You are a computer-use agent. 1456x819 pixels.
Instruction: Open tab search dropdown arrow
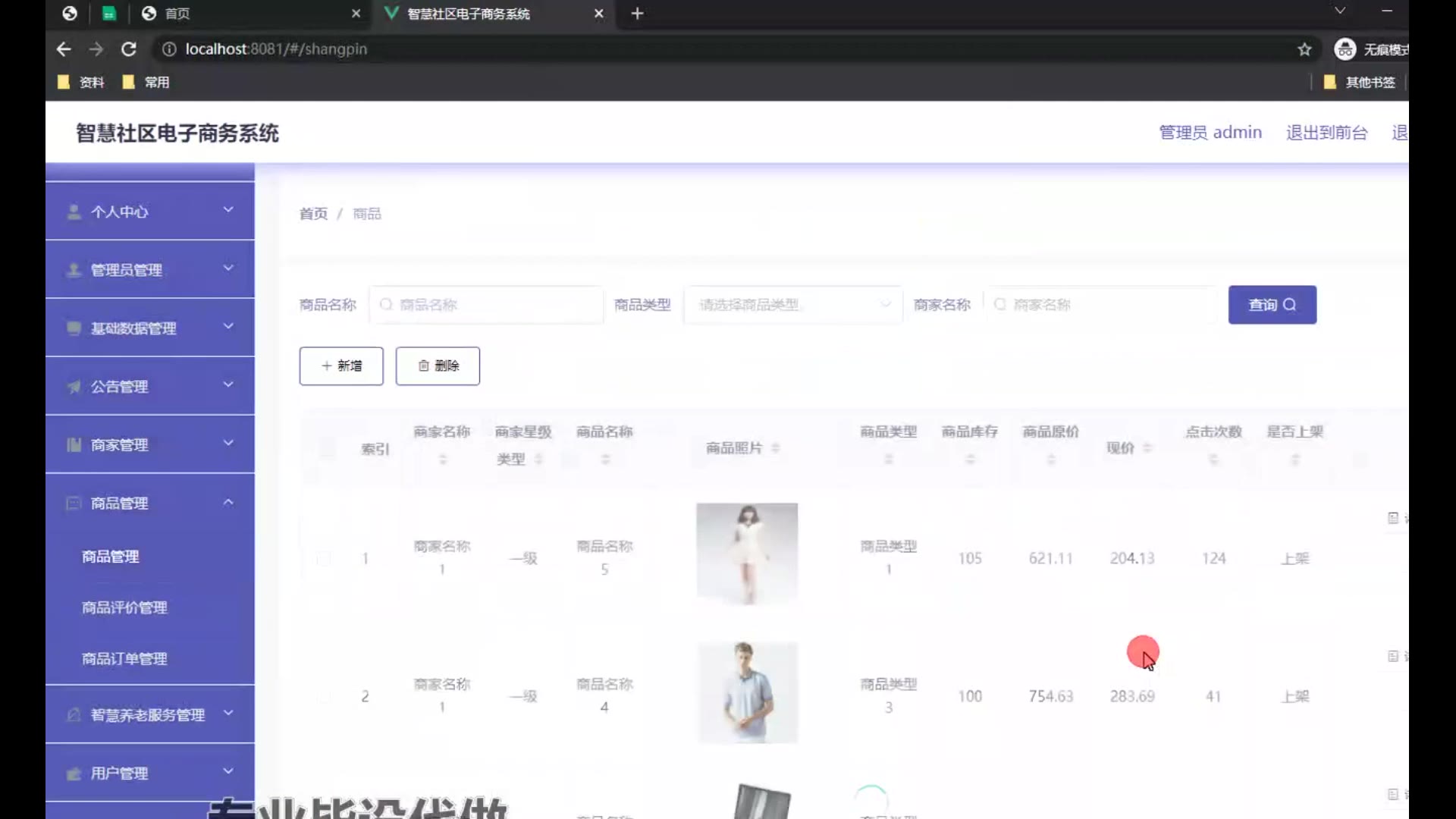coord(1340,11)
